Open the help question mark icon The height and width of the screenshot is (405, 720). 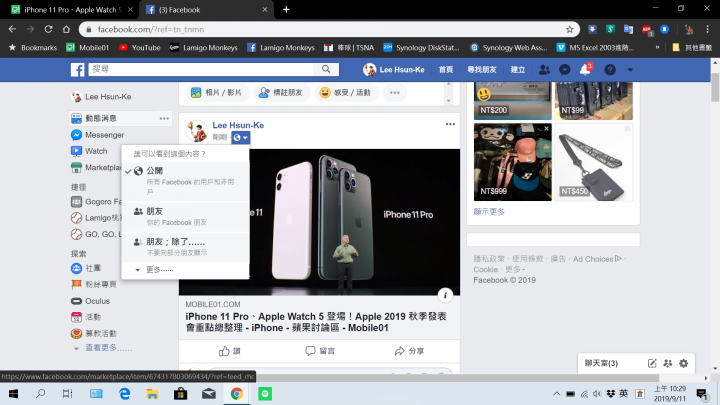tap(610, 70)
